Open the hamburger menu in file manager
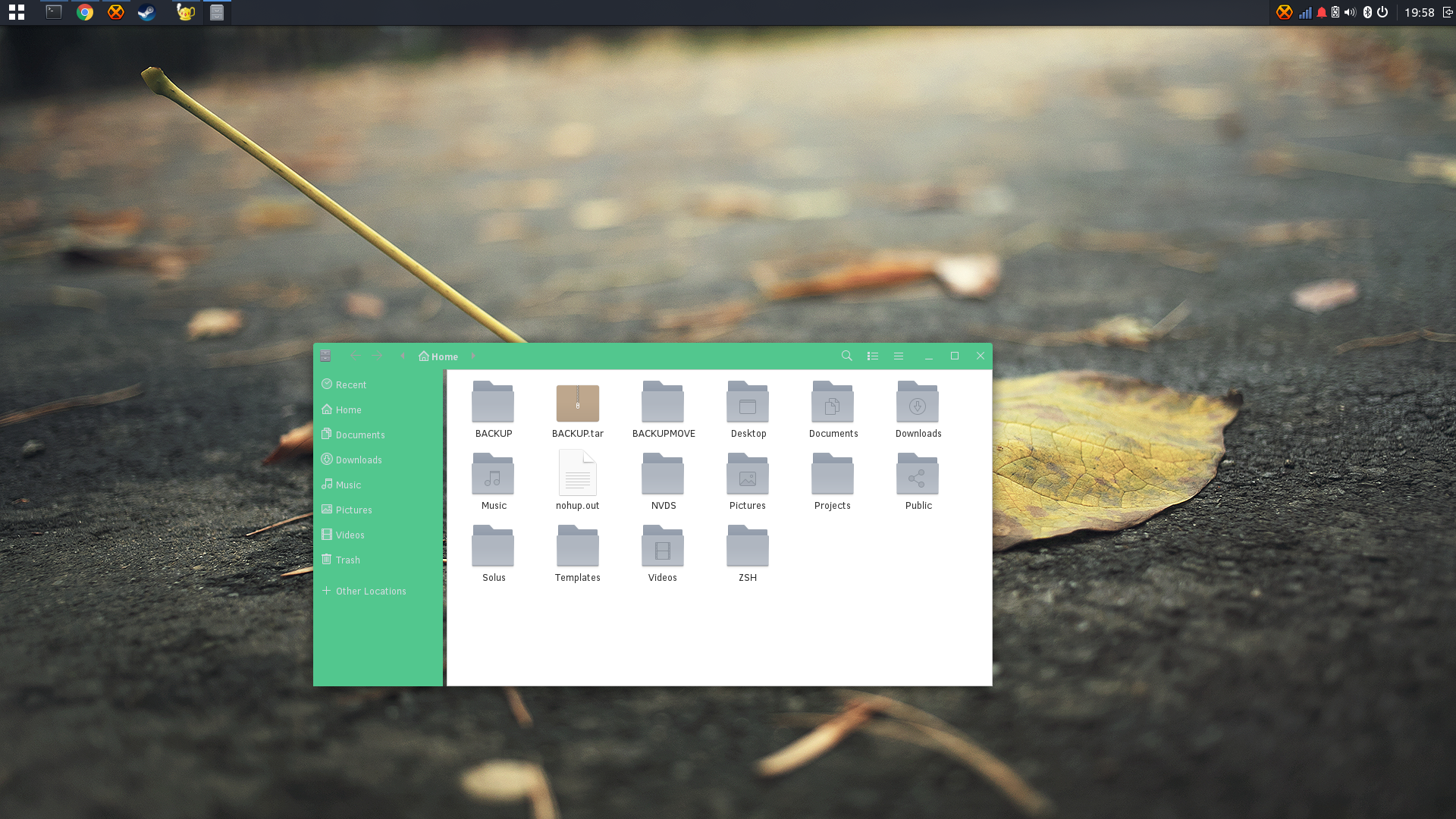This screenshot has height=819, width=1456. point(899,356)
